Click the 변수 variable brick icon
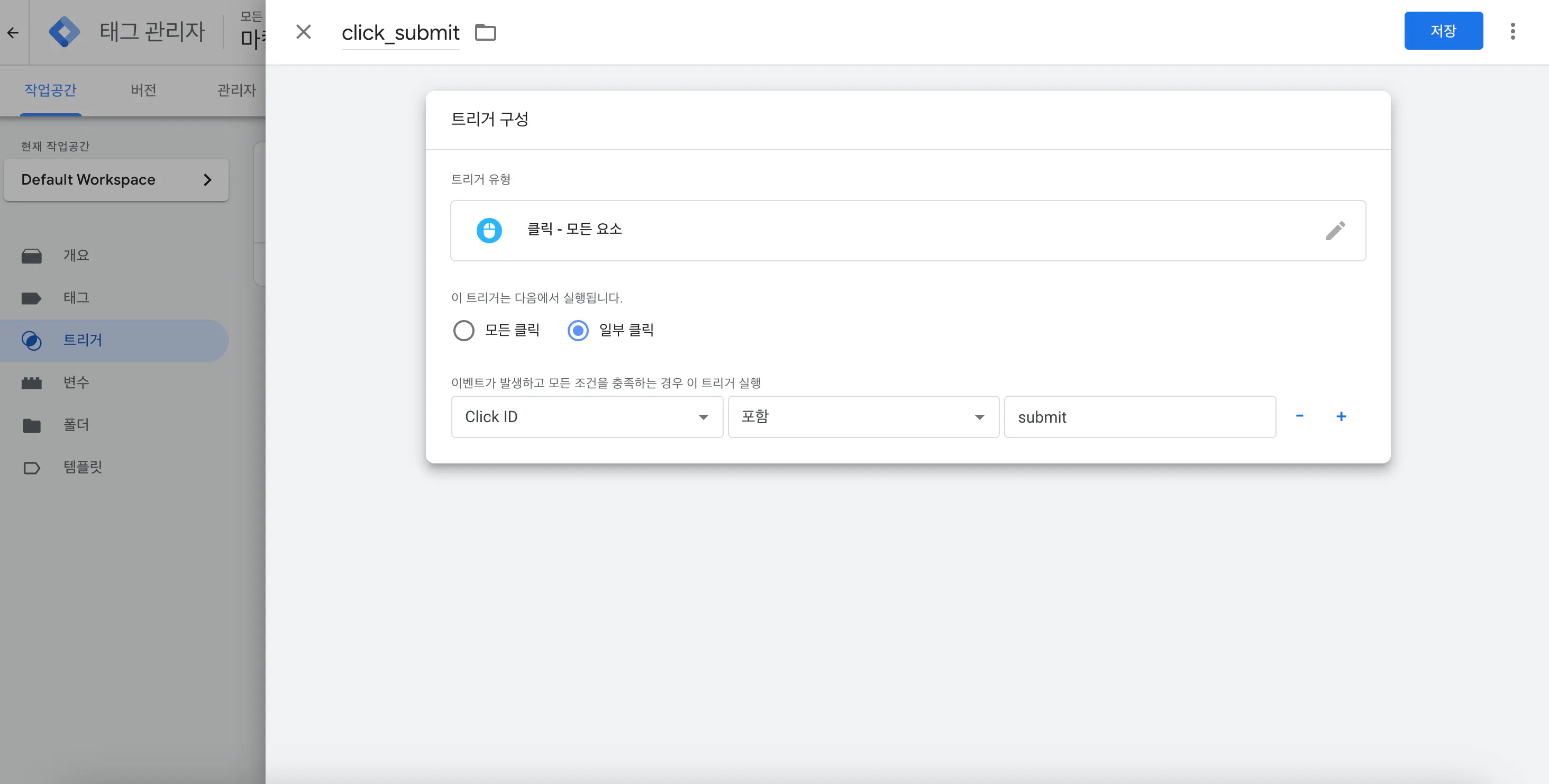The width and height of the screenshot is (1549, 784). click(x=32, y=383)
